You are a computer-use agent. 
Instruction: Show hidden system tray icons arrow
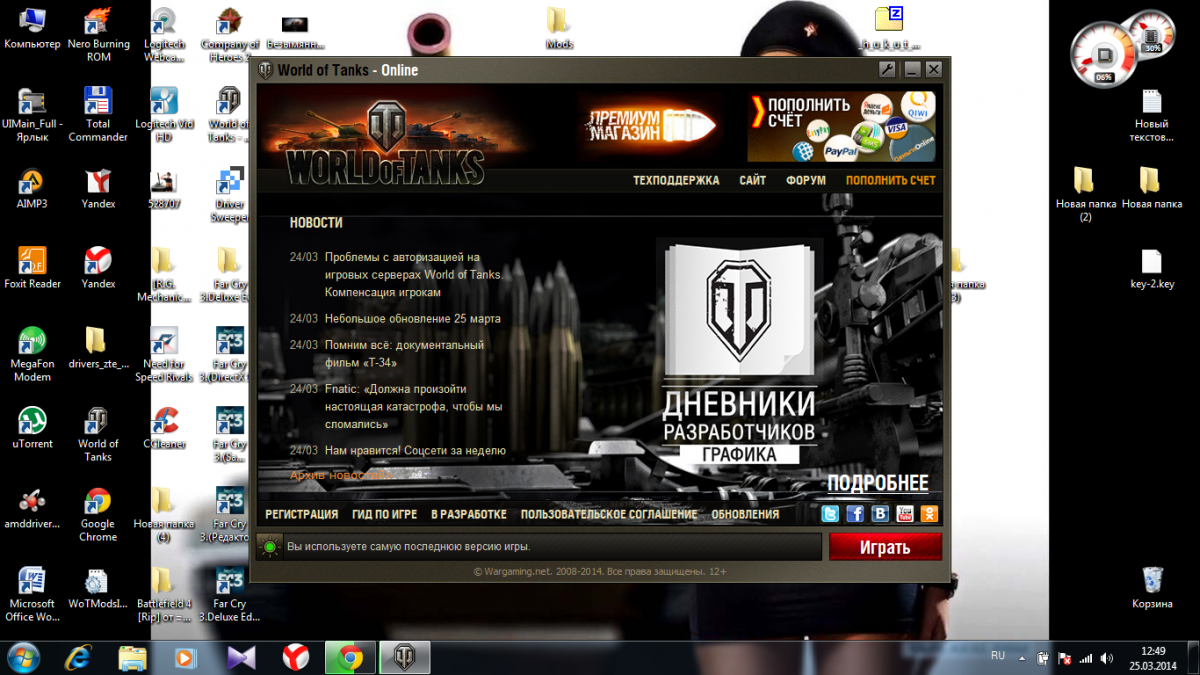[1020, 658]
